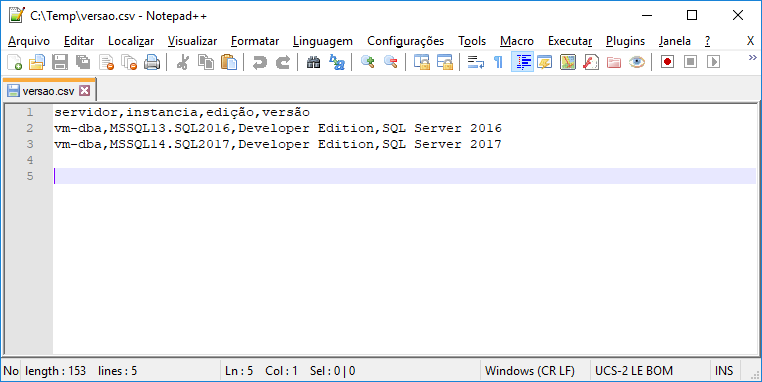The image size is (762, 382).
Task: Click line 4 in the text editor
Action: (404, 160)
